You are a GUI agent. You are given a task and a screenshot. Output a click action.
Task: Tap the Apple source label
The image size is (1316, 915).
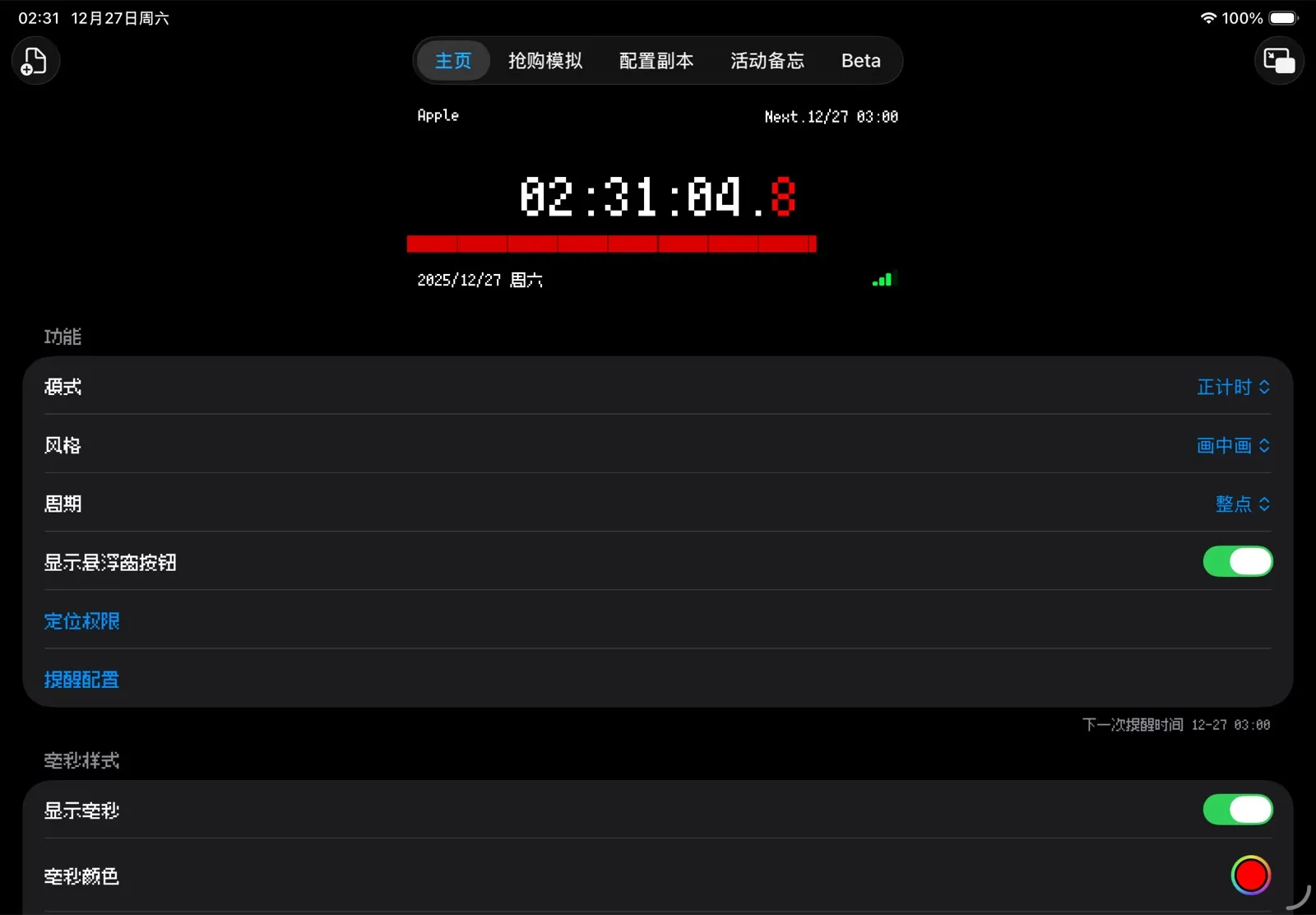[438, 116]
